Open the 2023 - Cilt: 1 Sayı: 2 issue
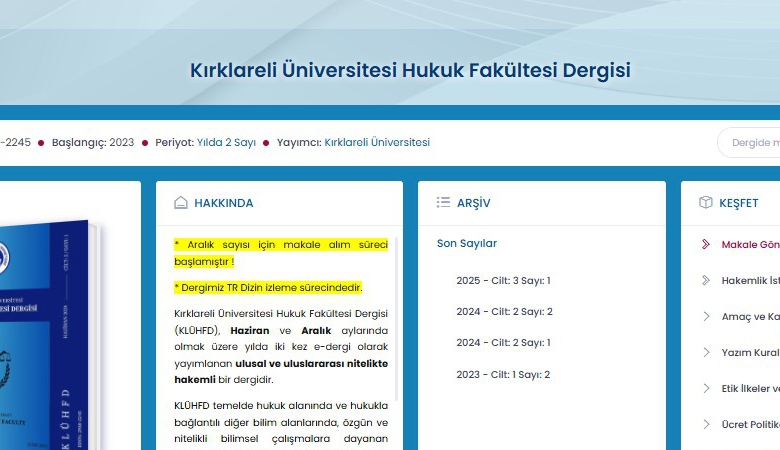Screen dimensions: 780x450 [x=504, y=375]
